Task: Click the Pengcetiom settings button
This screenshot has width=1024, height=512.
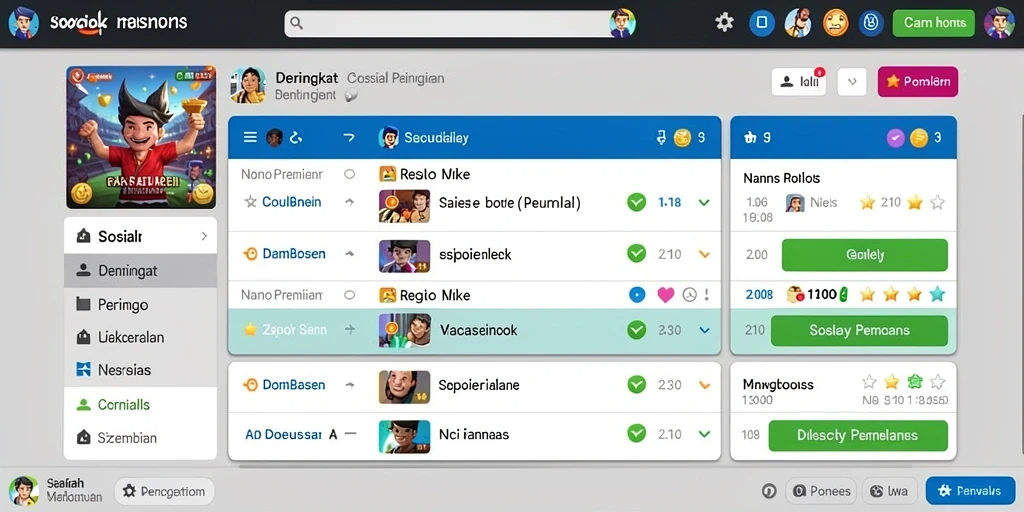Action: pos(164,492)
